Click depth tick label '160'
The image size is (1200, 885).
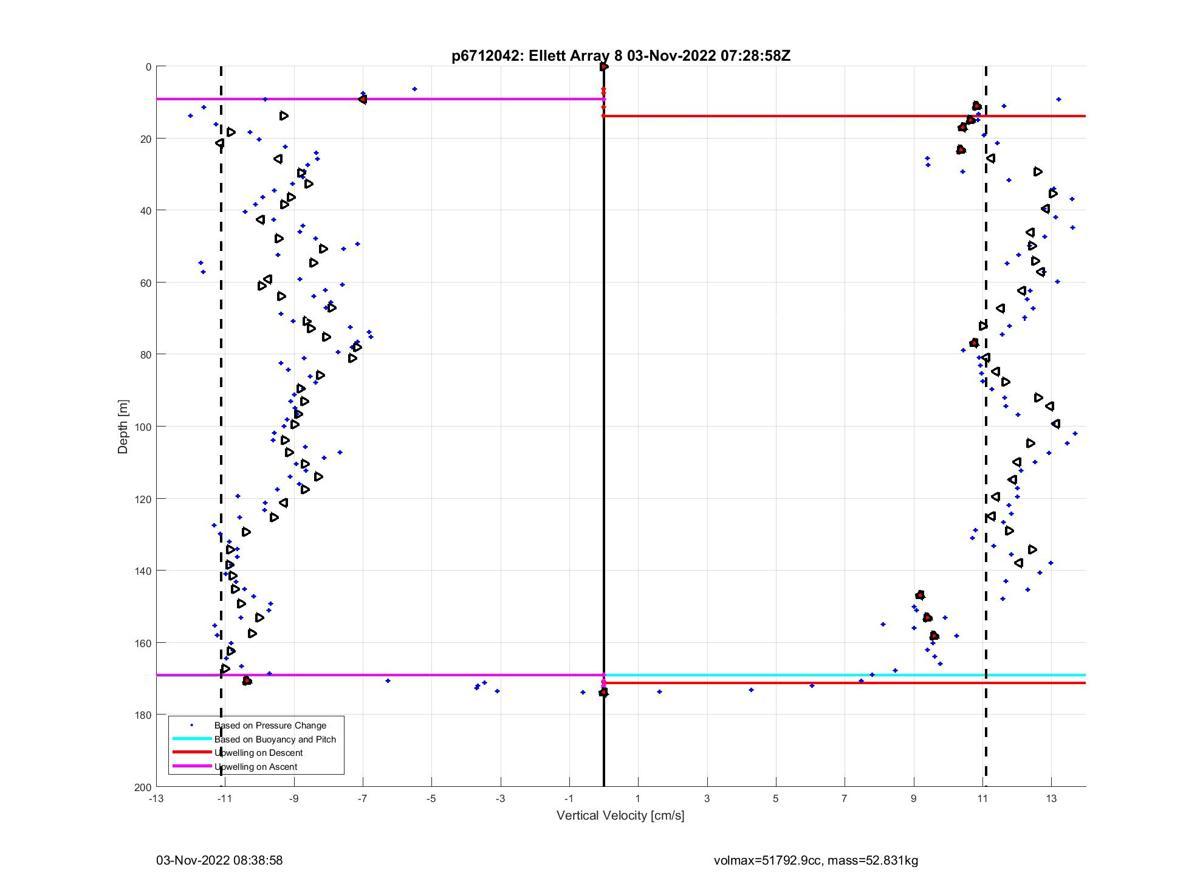tap(142, 643)
